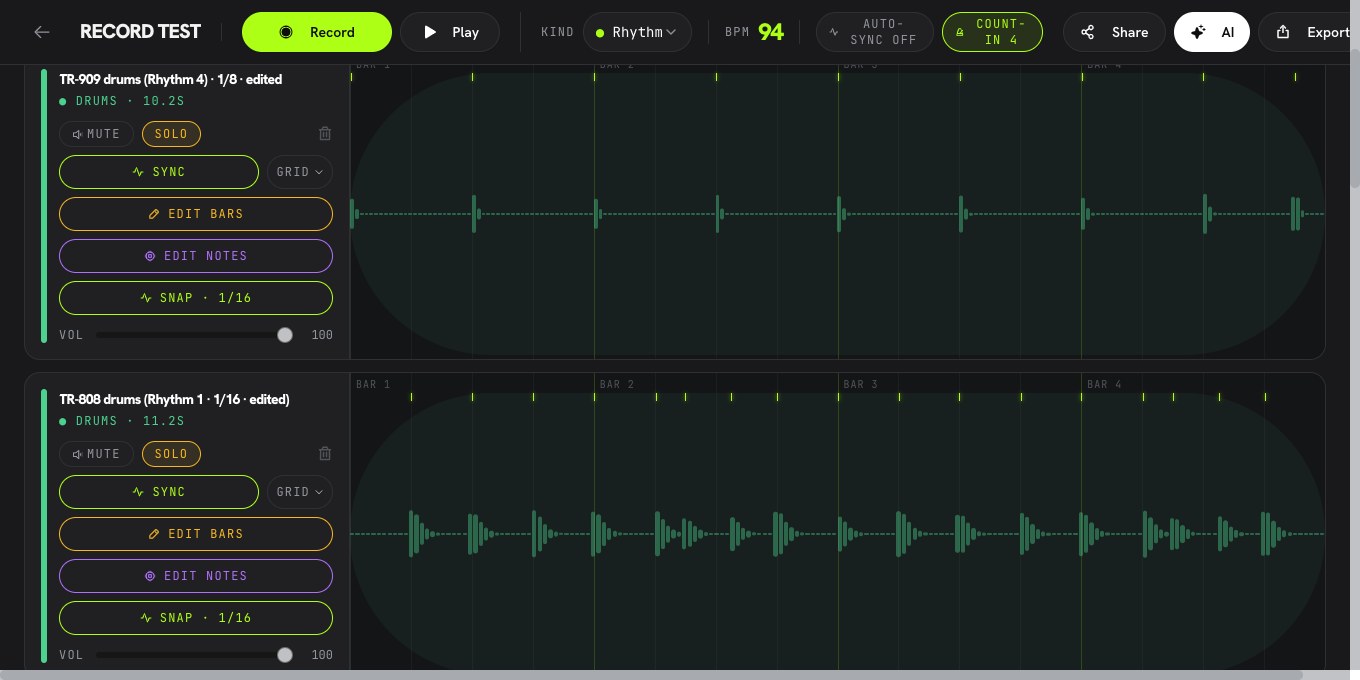Screen dimensions: 1360x680
Task: Click BAR 3 marker in TR-808 timeline
Action: tap(861, 384)
